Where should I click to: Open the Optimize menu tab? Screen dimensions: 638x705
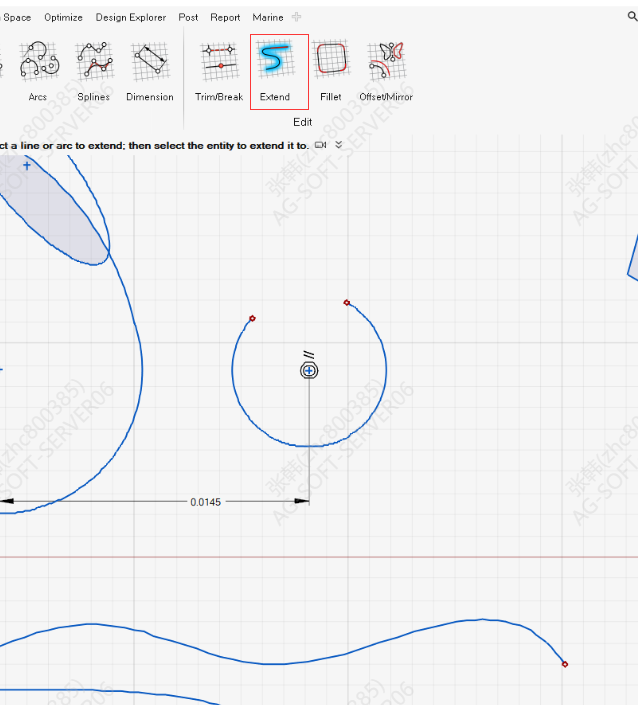pos(63,17)
